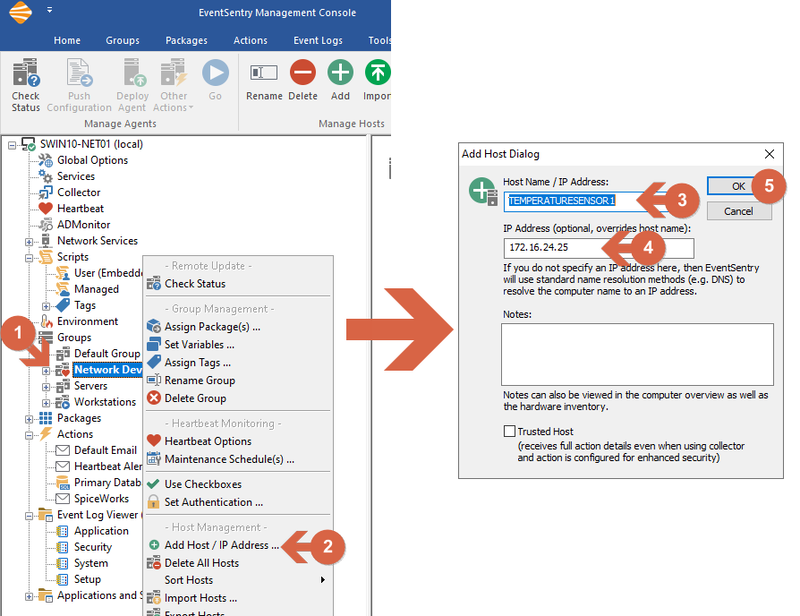Open the Security event log
This screenshot has height=616, width=800.
pos(93,547)
